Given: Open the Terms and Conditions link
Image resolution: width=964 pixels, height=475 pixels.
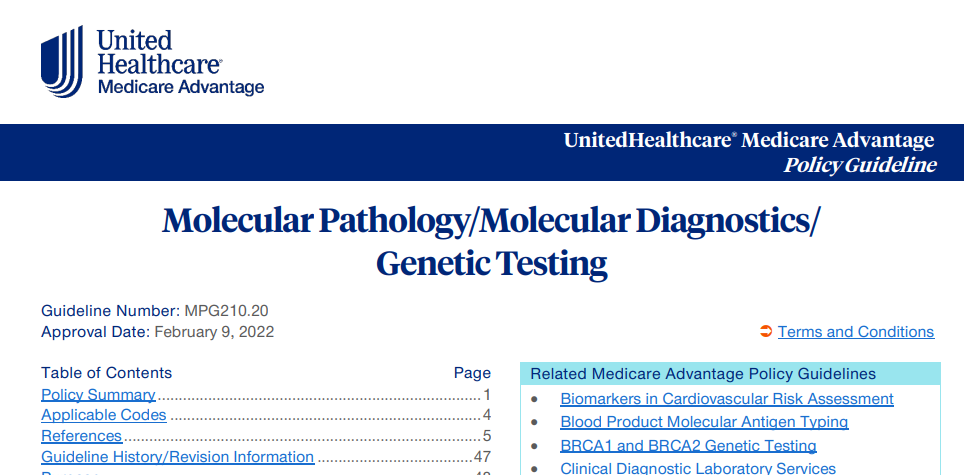Looking at the screenshot, I should coord(856,332).
